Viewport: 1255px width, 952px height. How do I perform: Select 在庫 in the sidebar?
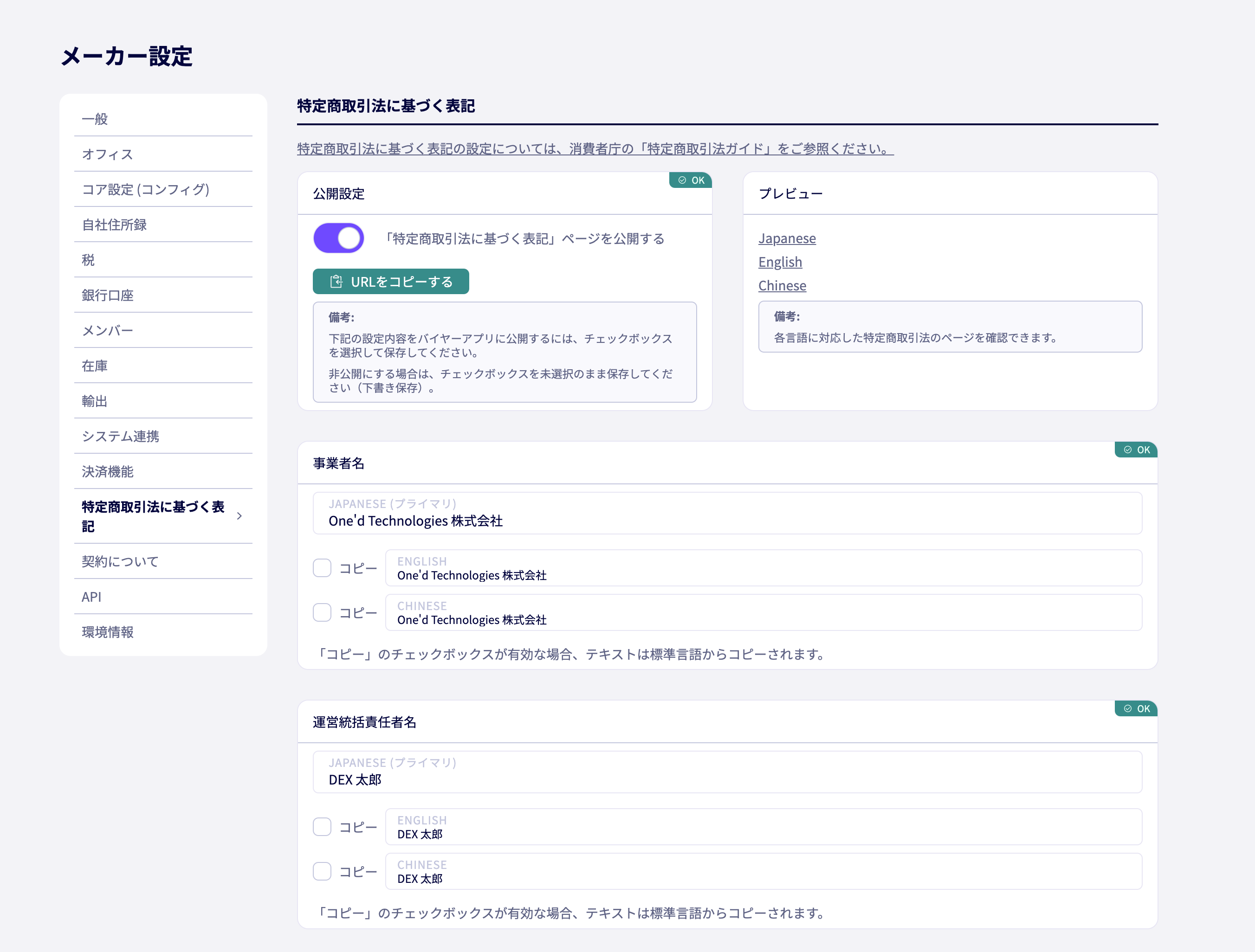(x=163, y=366)
